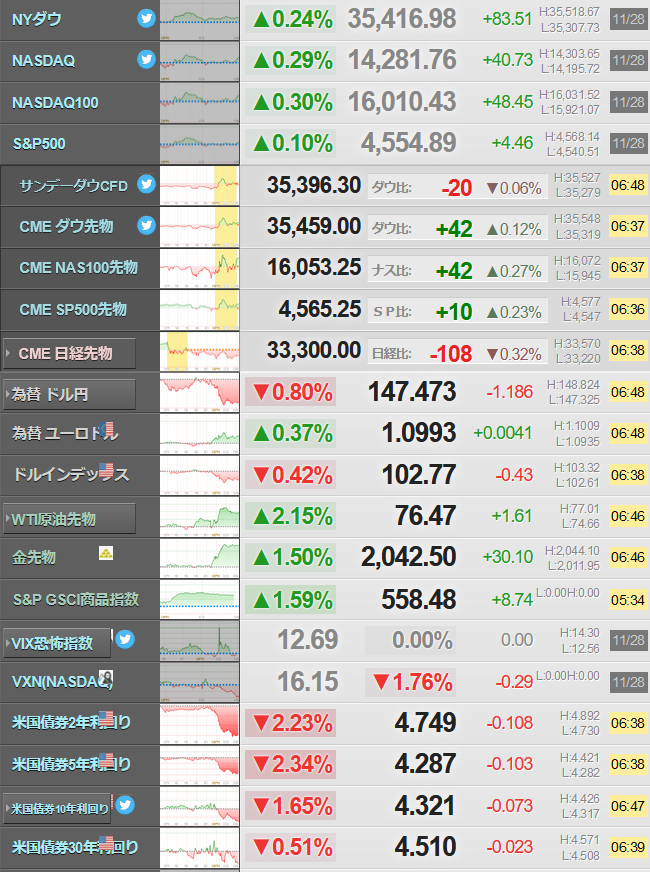Click the US flag icon on 為替 ユーロドル
This screenshot has width=650, height=872.
click(x=107, y=429)
